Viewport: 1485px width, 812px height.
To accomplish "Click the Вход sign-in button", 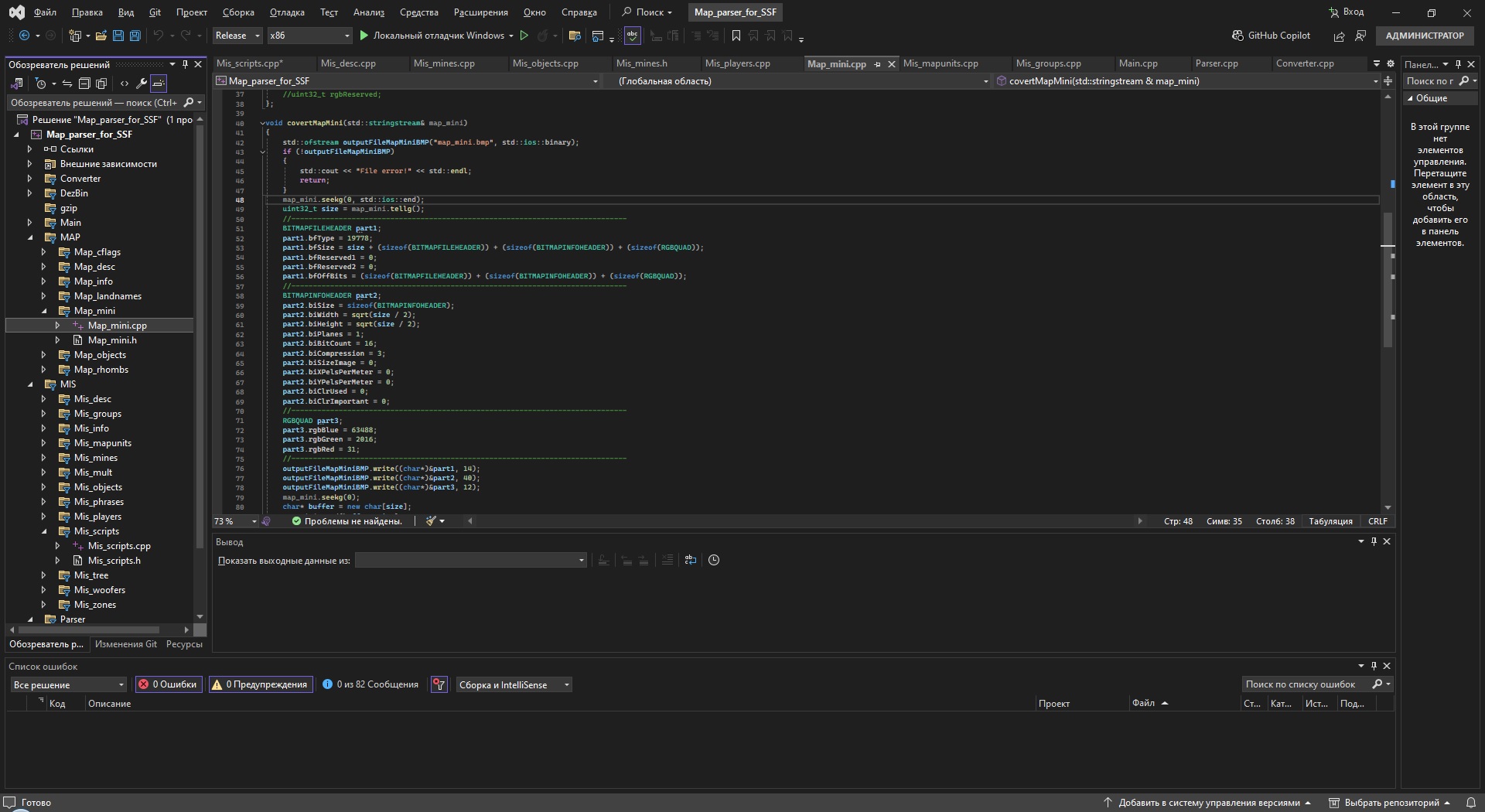I will (x=1347, y=12).
